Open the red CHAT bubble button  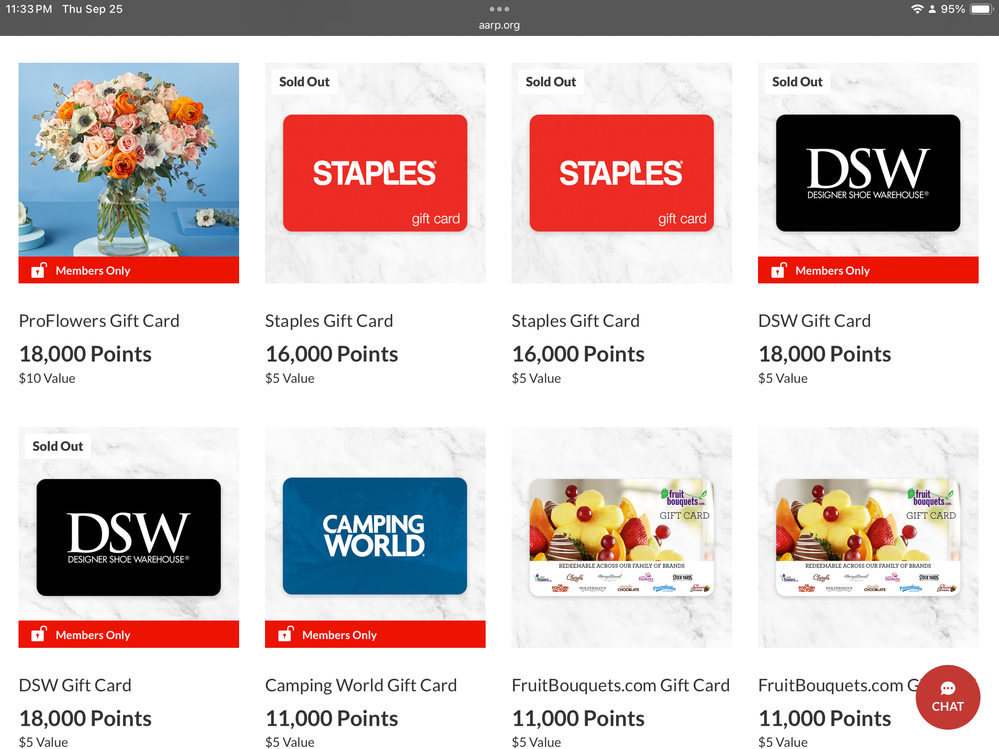point(947,697)
